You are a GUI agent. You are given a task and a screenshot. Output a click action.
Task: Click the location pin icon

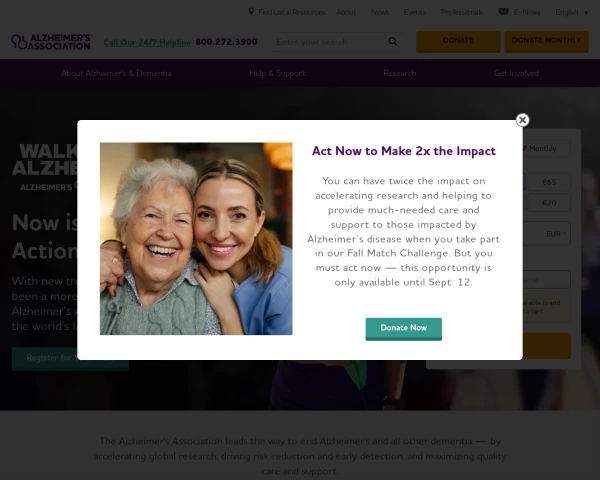pyautogui.click(x=251, y=11)
